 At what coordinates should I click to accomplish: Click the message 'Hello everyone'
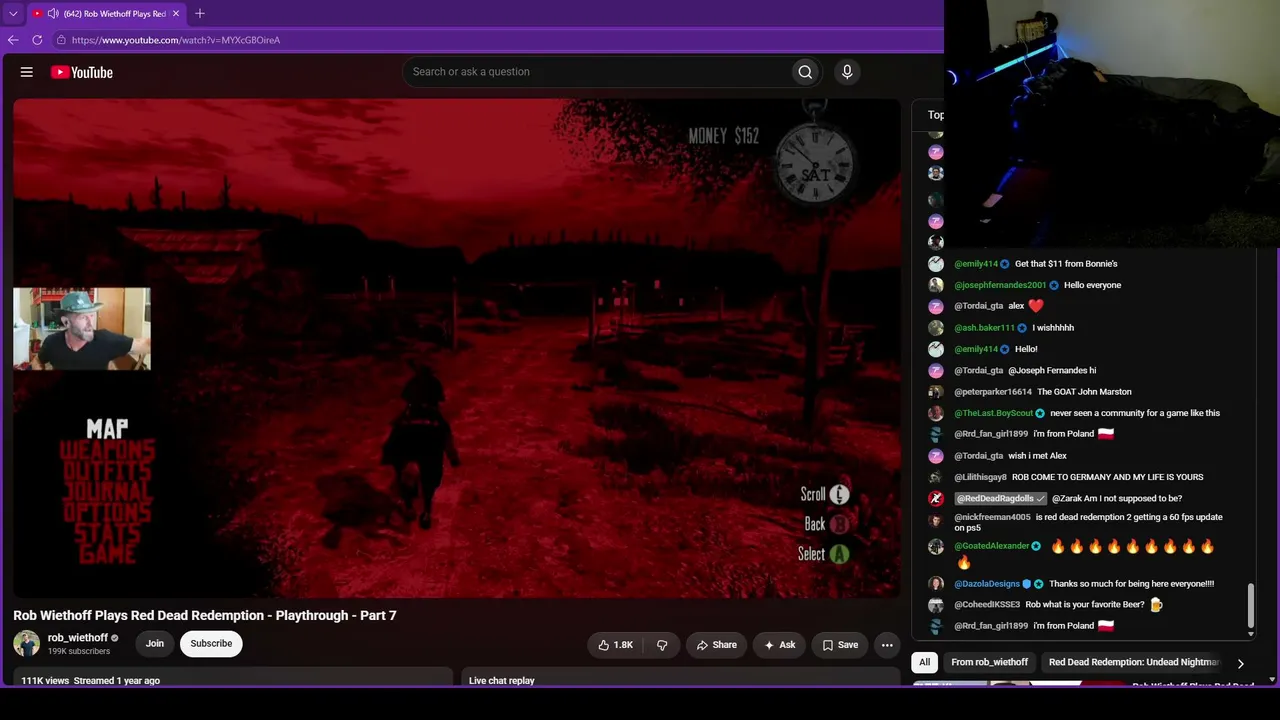(1092, 285)
